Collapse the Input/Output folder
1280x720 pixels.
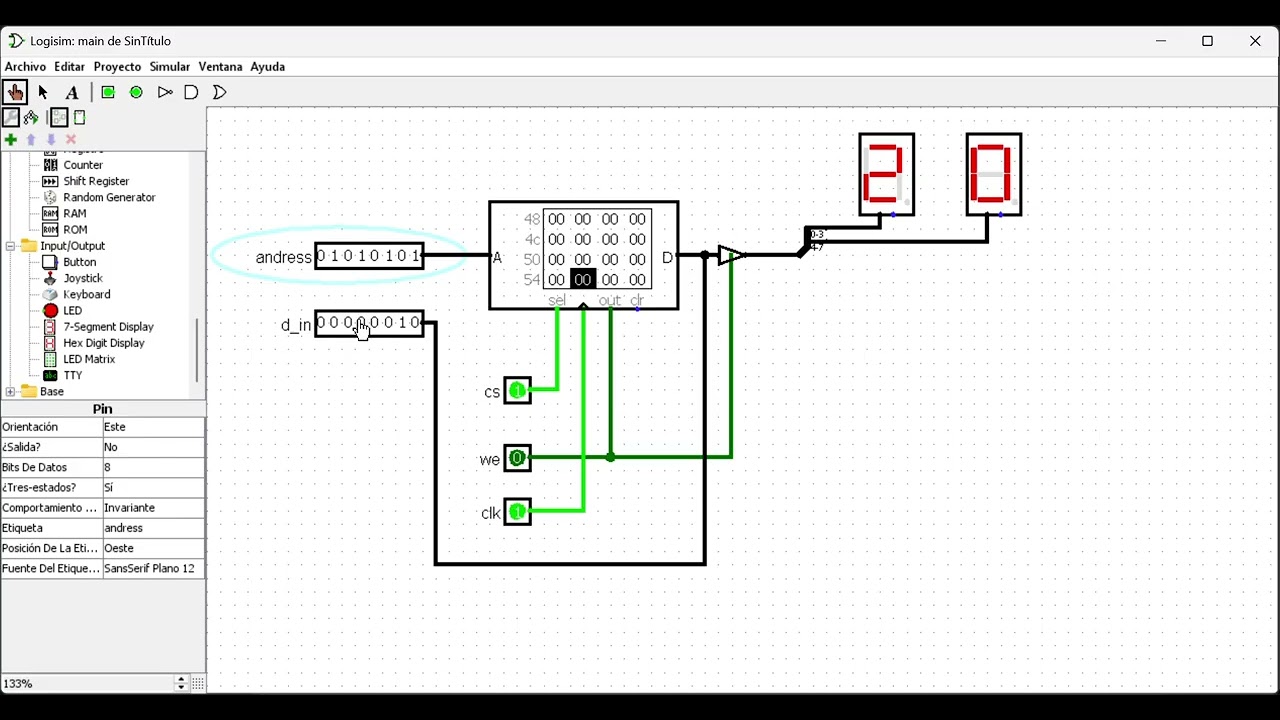click(10, 246)
